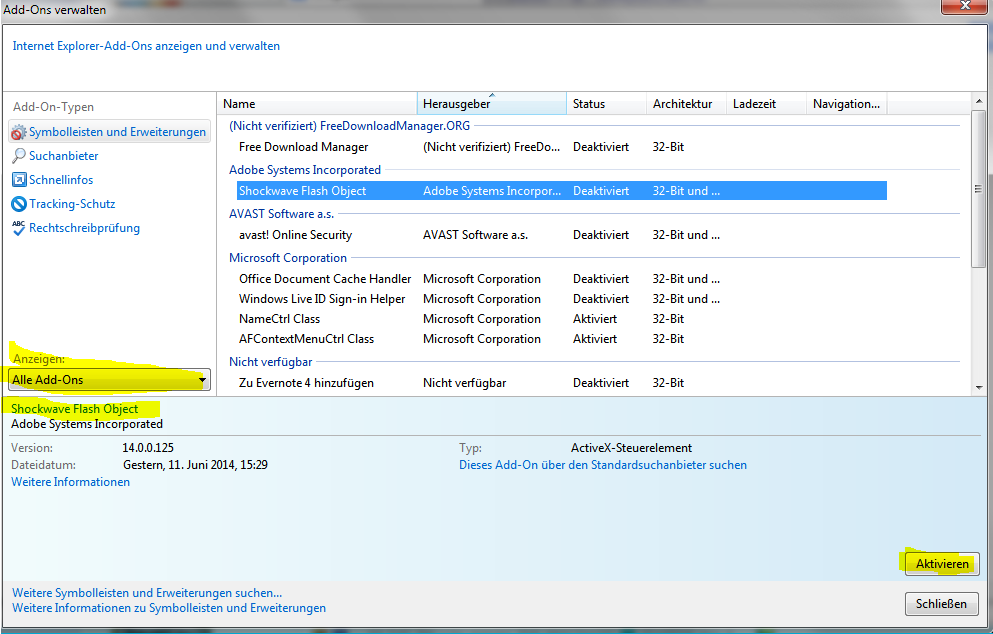Sort by the Name column header
Image resolution: width=993 pixels, height=634 pixels.
click(317, 104)
